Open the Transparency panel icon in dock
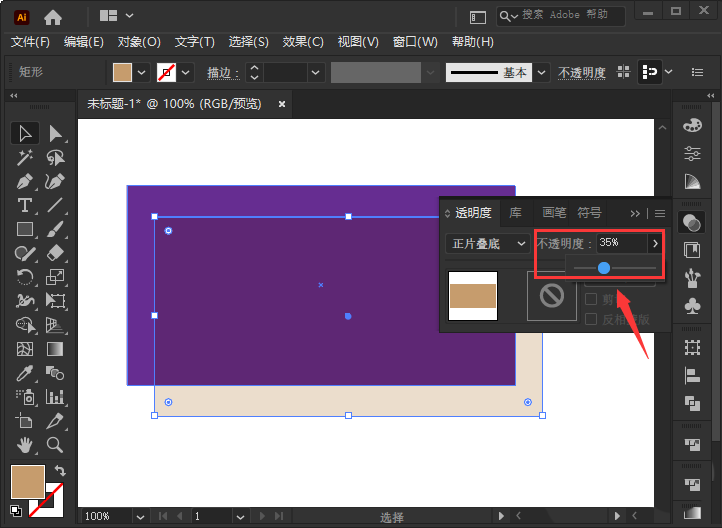This screenshot has width=722, height=528. pyautogui.click(x=692, y=223)
